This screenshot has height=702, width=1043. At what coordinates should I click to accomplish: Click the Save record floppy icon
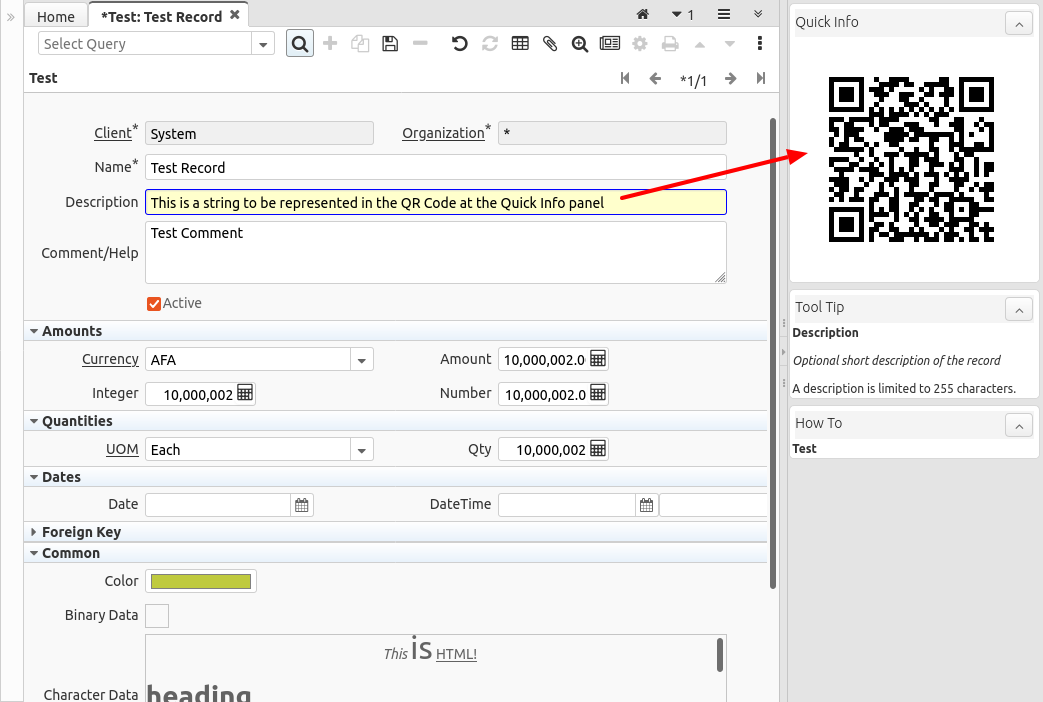point(390,44)
